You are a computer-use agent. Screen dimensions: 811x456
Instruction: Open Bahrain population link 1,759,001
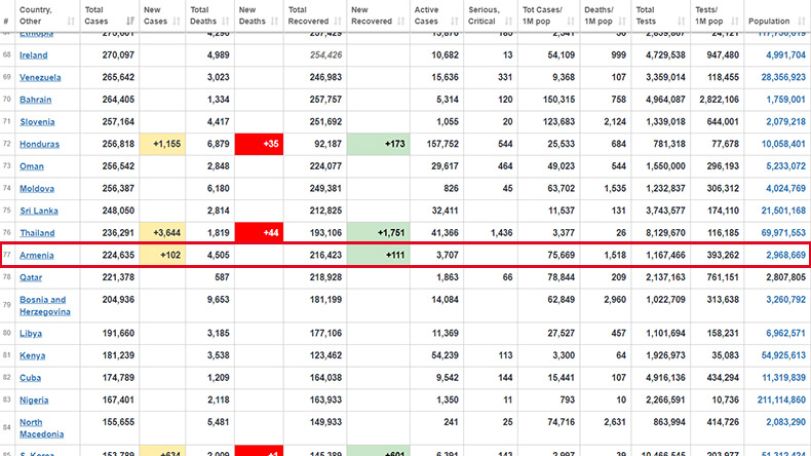[x=786, y=100]
